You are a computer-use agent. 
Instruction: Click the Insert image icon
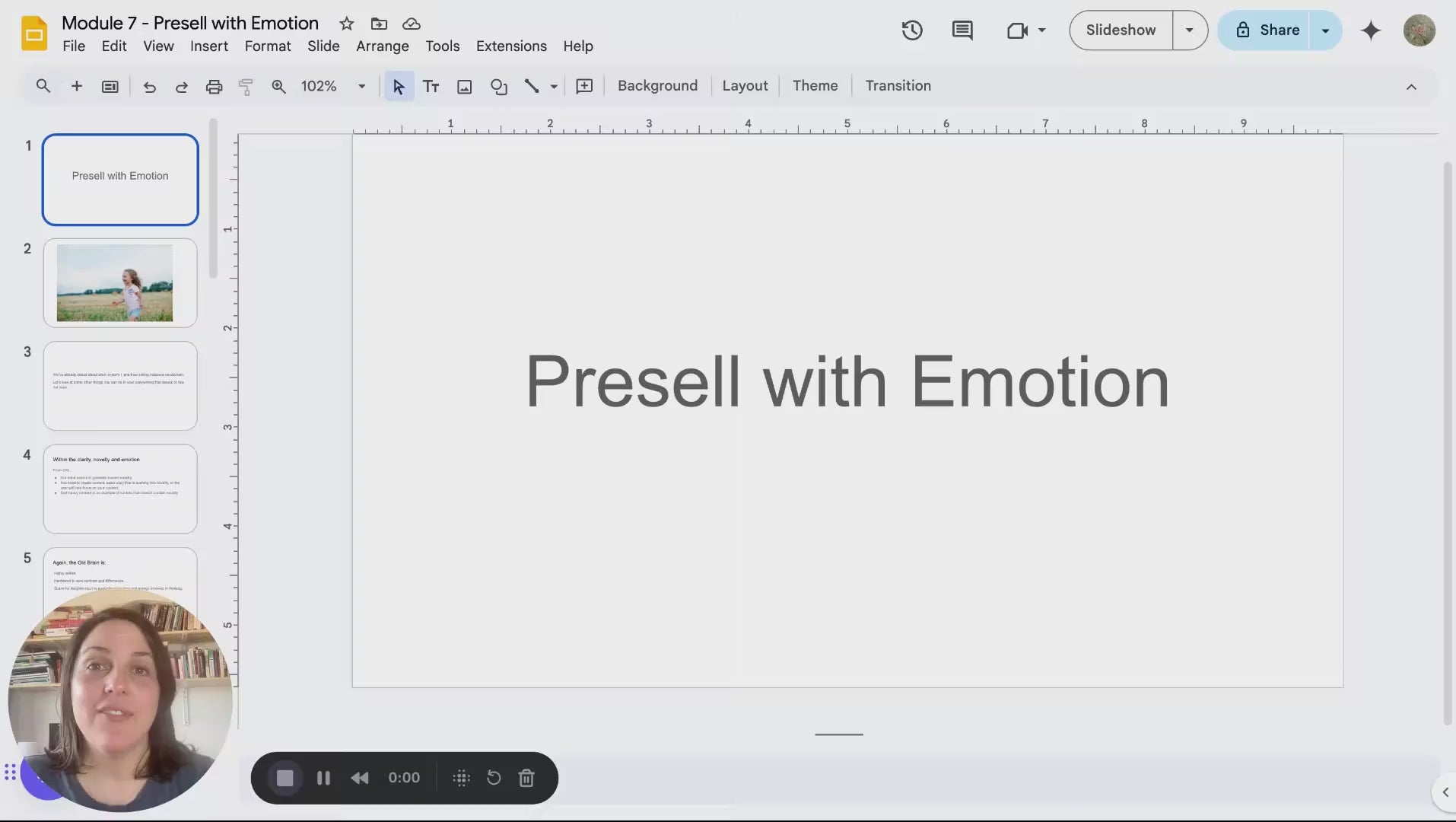[x=464, y=87]
